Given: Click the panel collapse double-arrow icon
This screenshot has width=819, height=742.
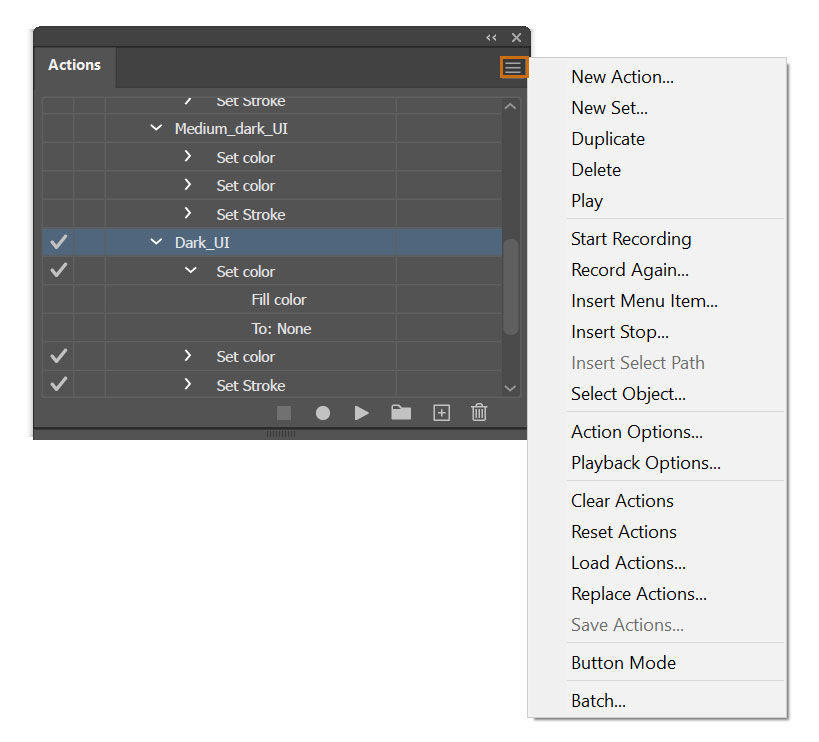Looking at the screenshot, I should click(489, 37).
